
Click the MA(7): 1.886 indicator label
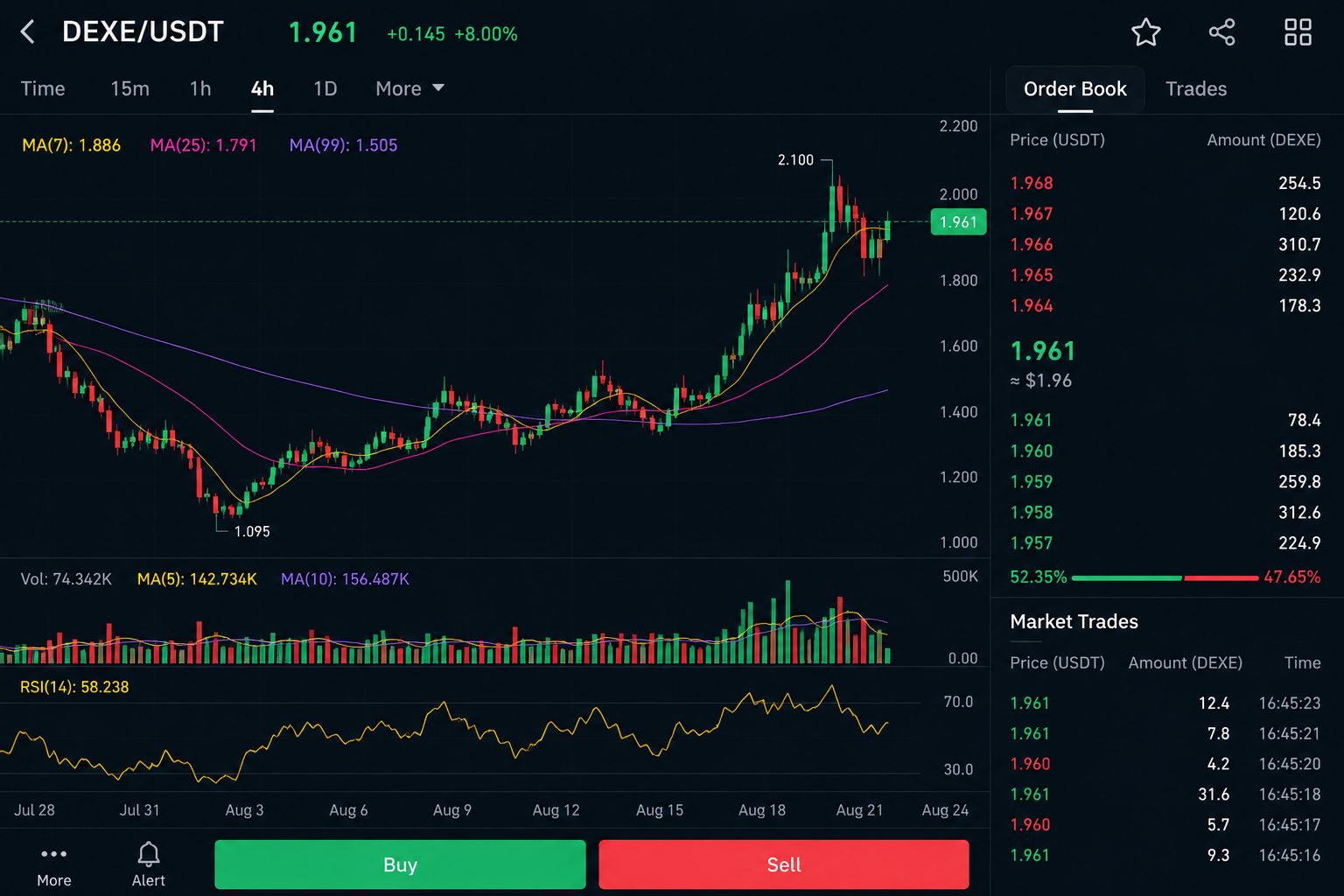pyautogui.click(x=71, y=145)
